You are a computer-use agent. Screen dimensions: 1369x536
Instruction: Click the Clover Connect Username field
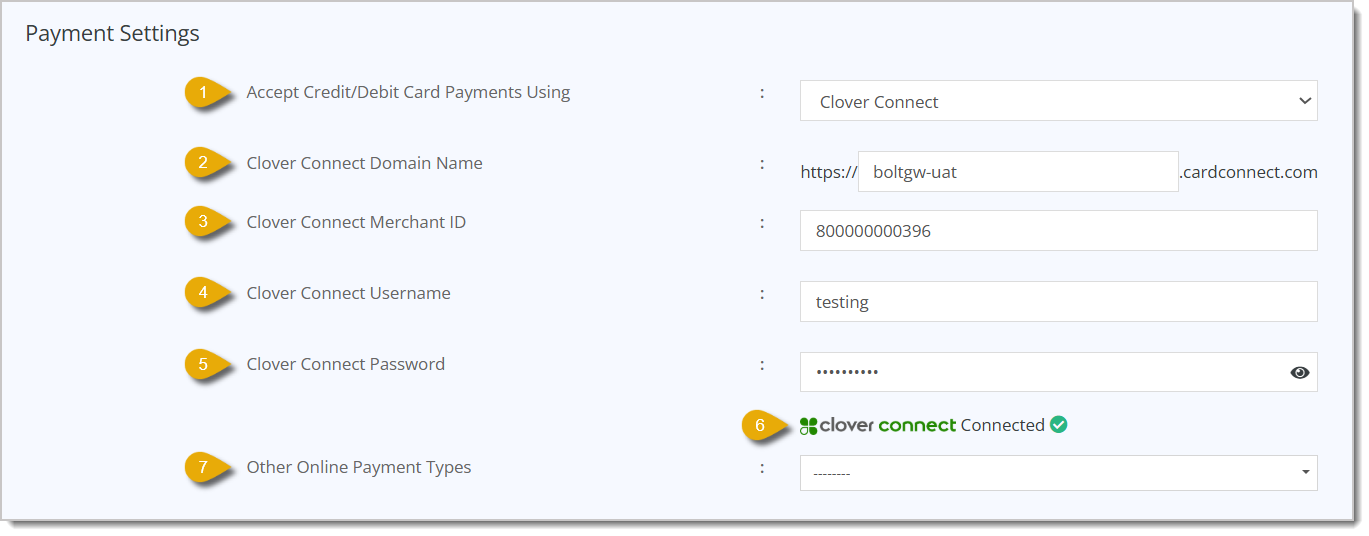[1058, 302]
